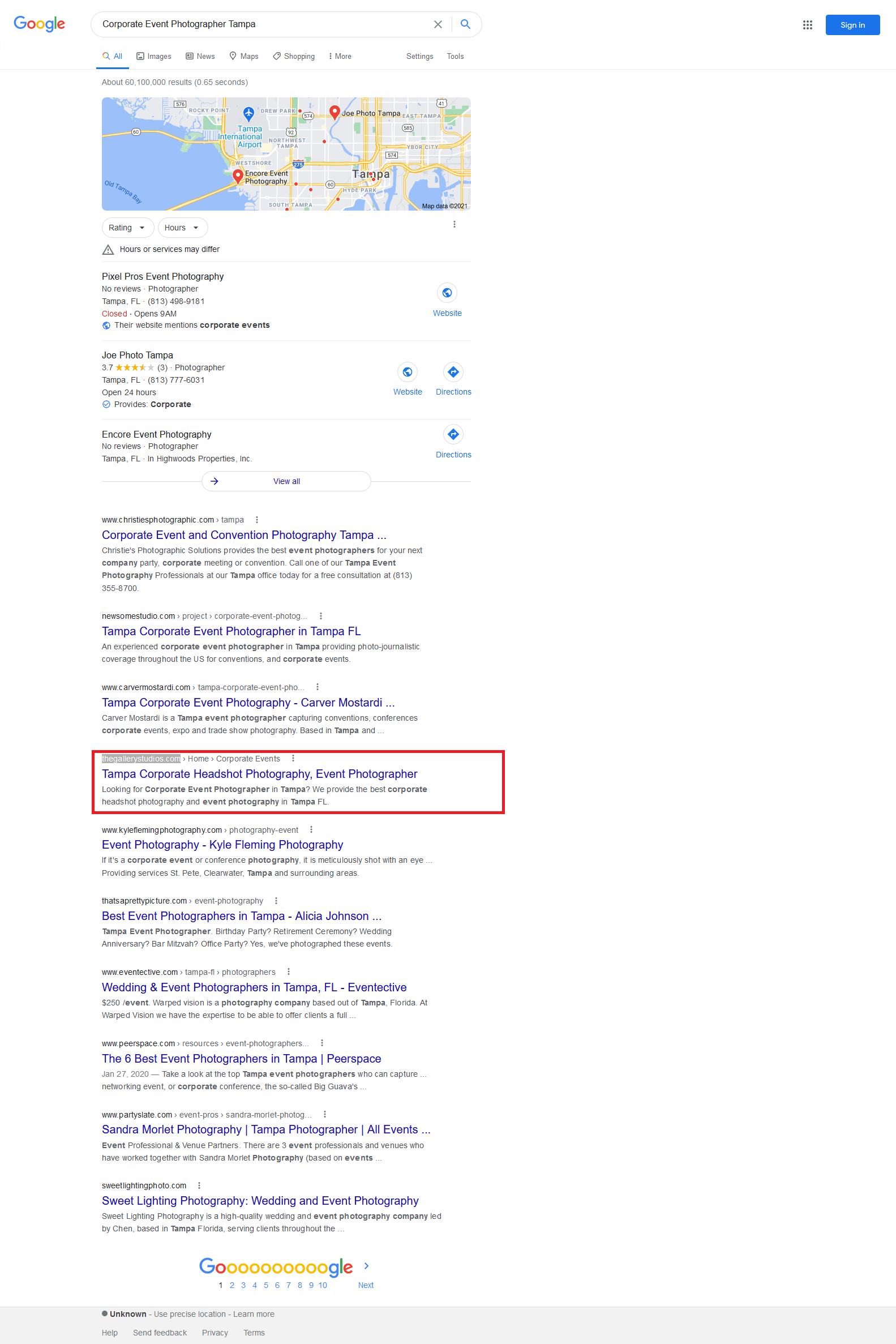
Task: Expand the Rating filter dropdown
Action: coord(127,228)
